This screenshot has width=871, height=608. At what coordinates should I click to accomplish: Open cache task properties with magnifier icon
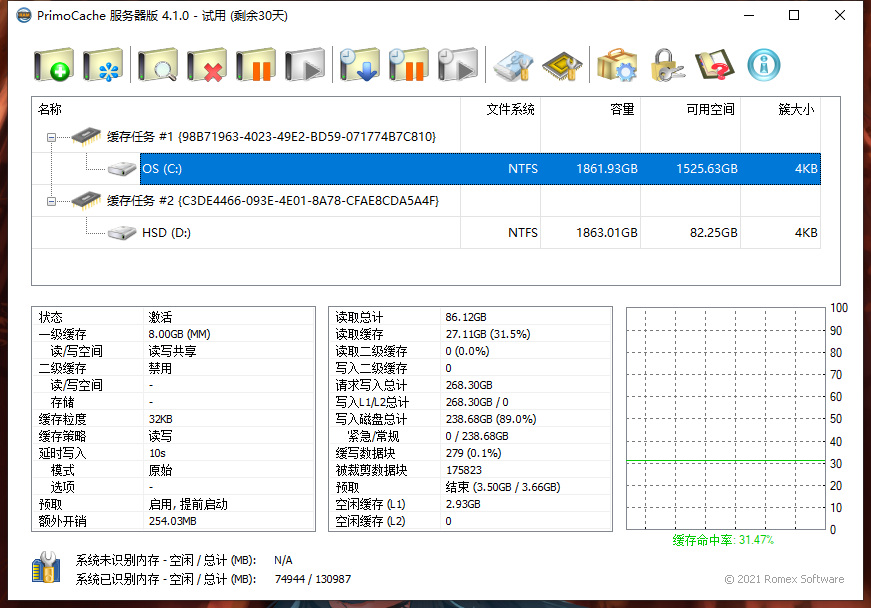tap(157, 66)
